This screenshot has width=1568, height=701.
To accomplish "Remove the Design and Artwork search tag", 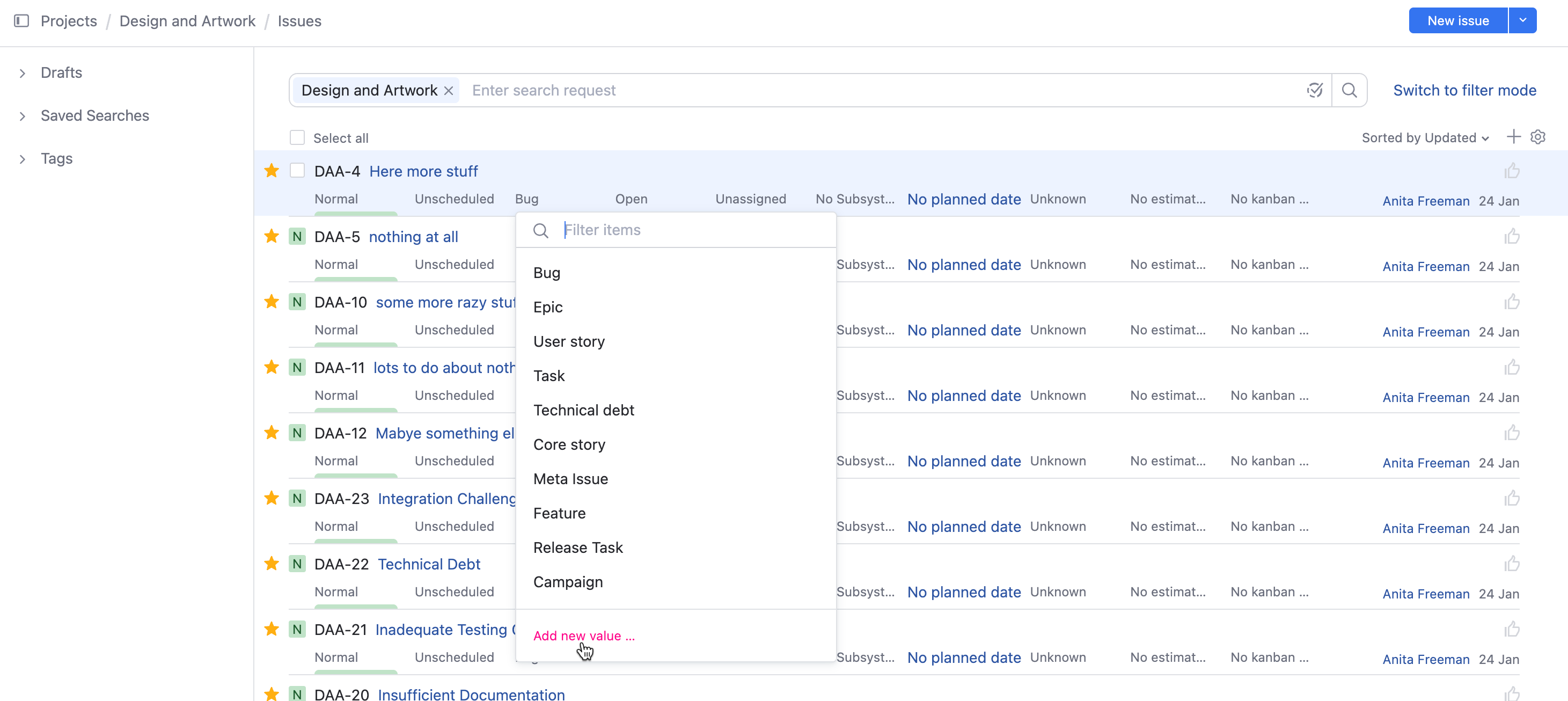I will click(449, 91).
